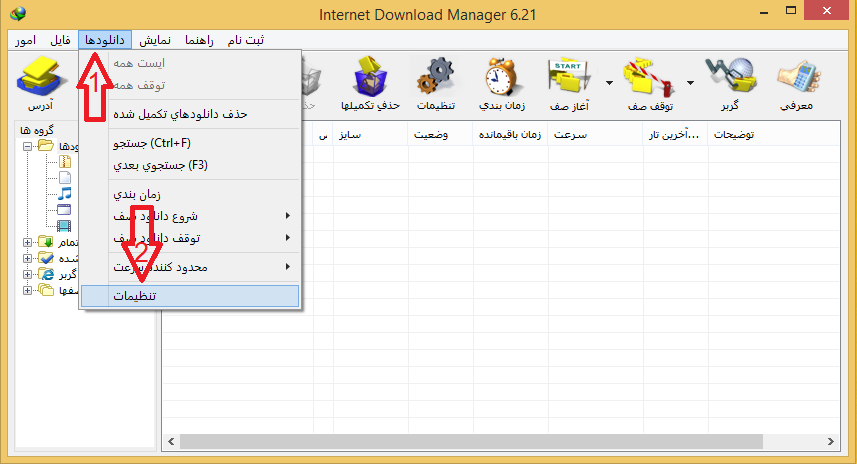Click the Tell a Friend (معرفی) icon
This screenshot has height=464, width=857.
click(x=798, y=77)
